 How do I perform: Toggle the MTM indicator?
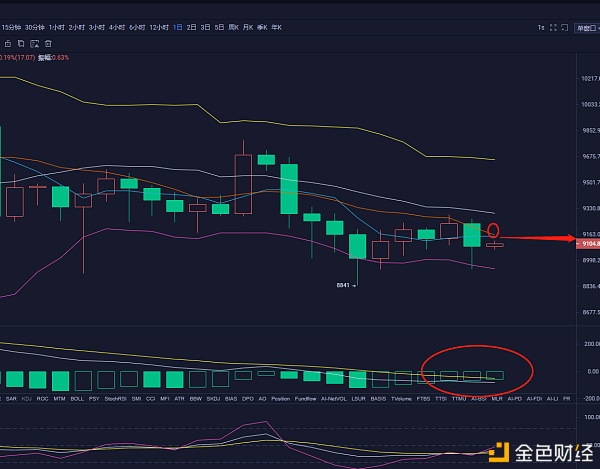pyautogui.click(x=59, y=399)
